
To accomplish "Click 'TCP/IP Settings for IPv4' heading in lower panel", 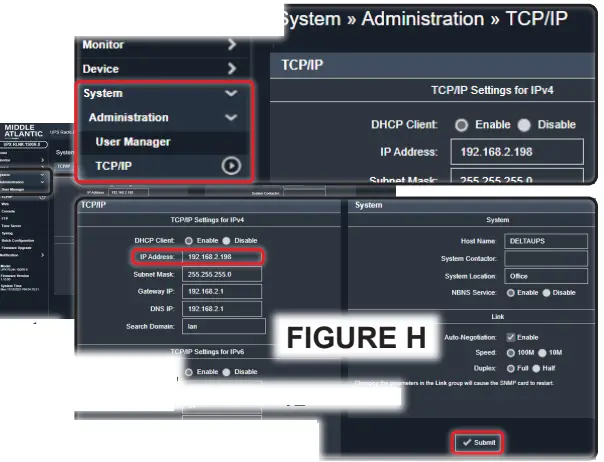I will 207,220.
